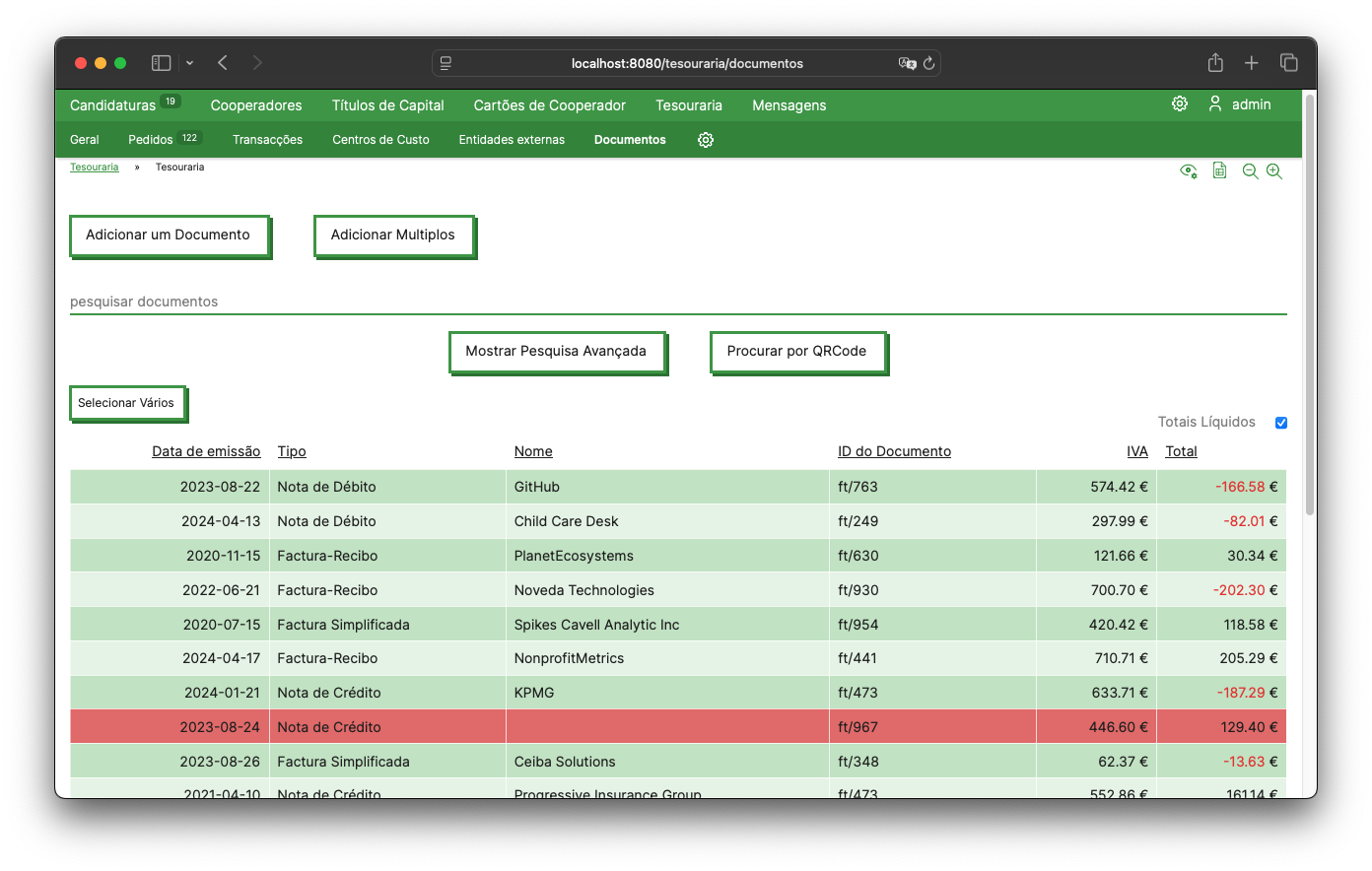The image size is (1372, 871).
Task: Sort the table by the Total column
Action: (x=1181, y=451)
